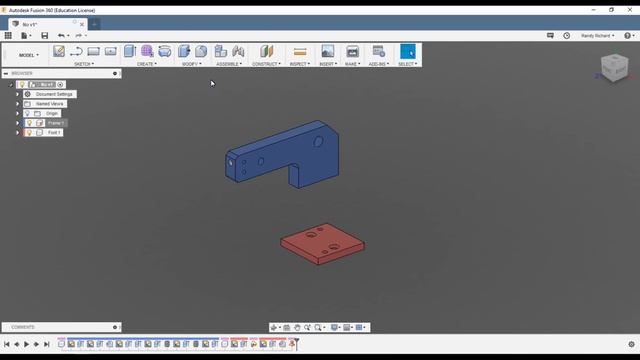
Task: Expand the Foot component tree
Action: (x=18, y=133)
